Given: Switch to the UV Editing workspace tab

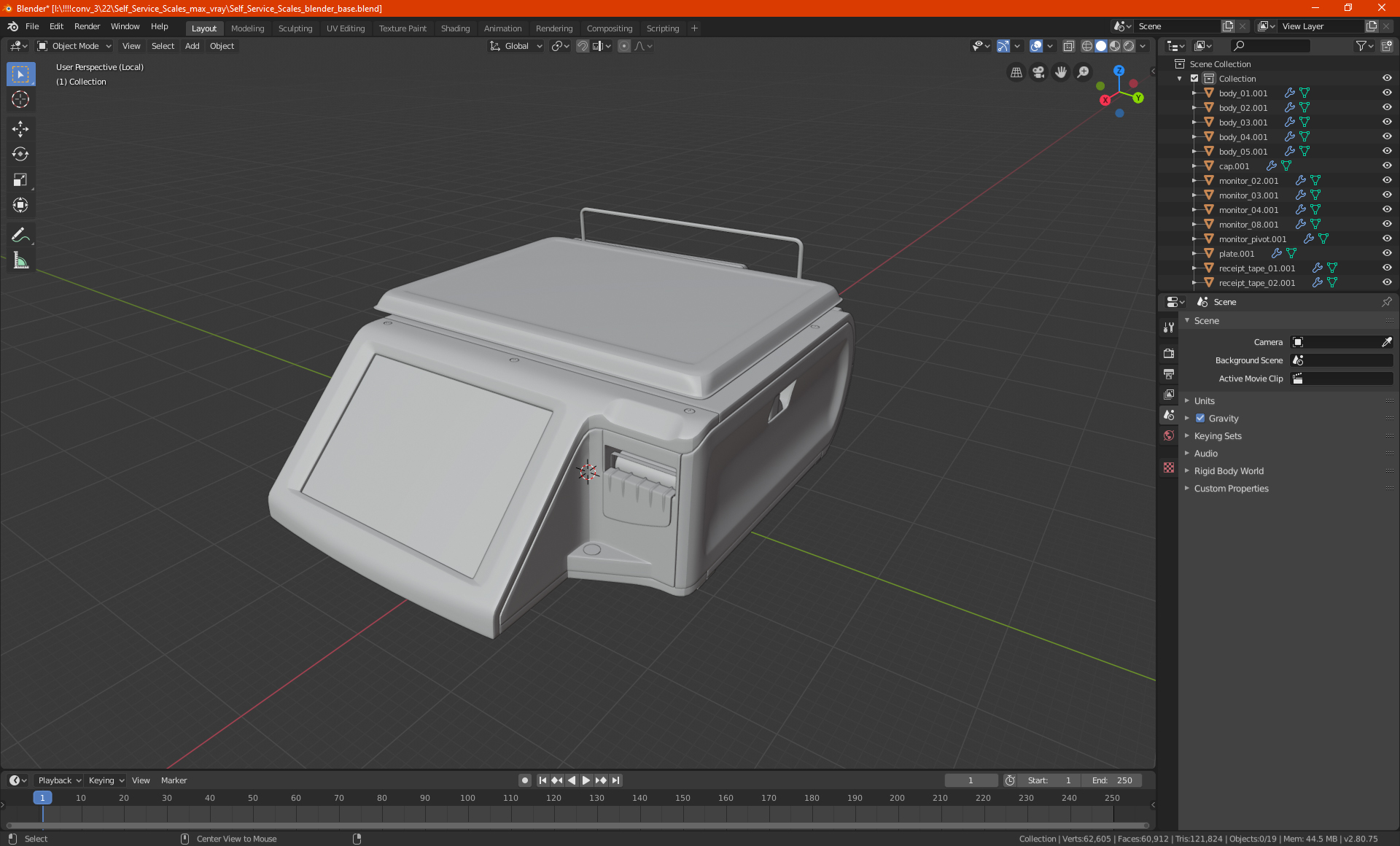Looking at the screenshot, I should (x=345, y=28).
